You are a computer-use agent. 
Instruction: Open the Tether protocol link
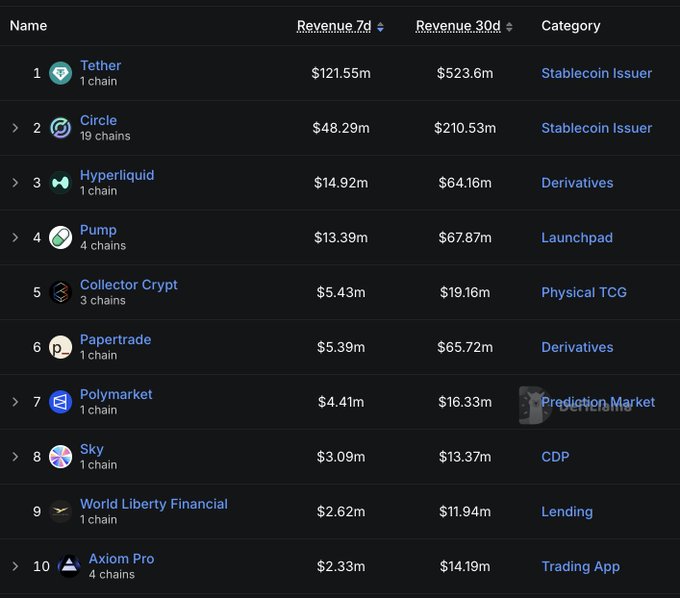pyautogui.click(x=100, y=65)
